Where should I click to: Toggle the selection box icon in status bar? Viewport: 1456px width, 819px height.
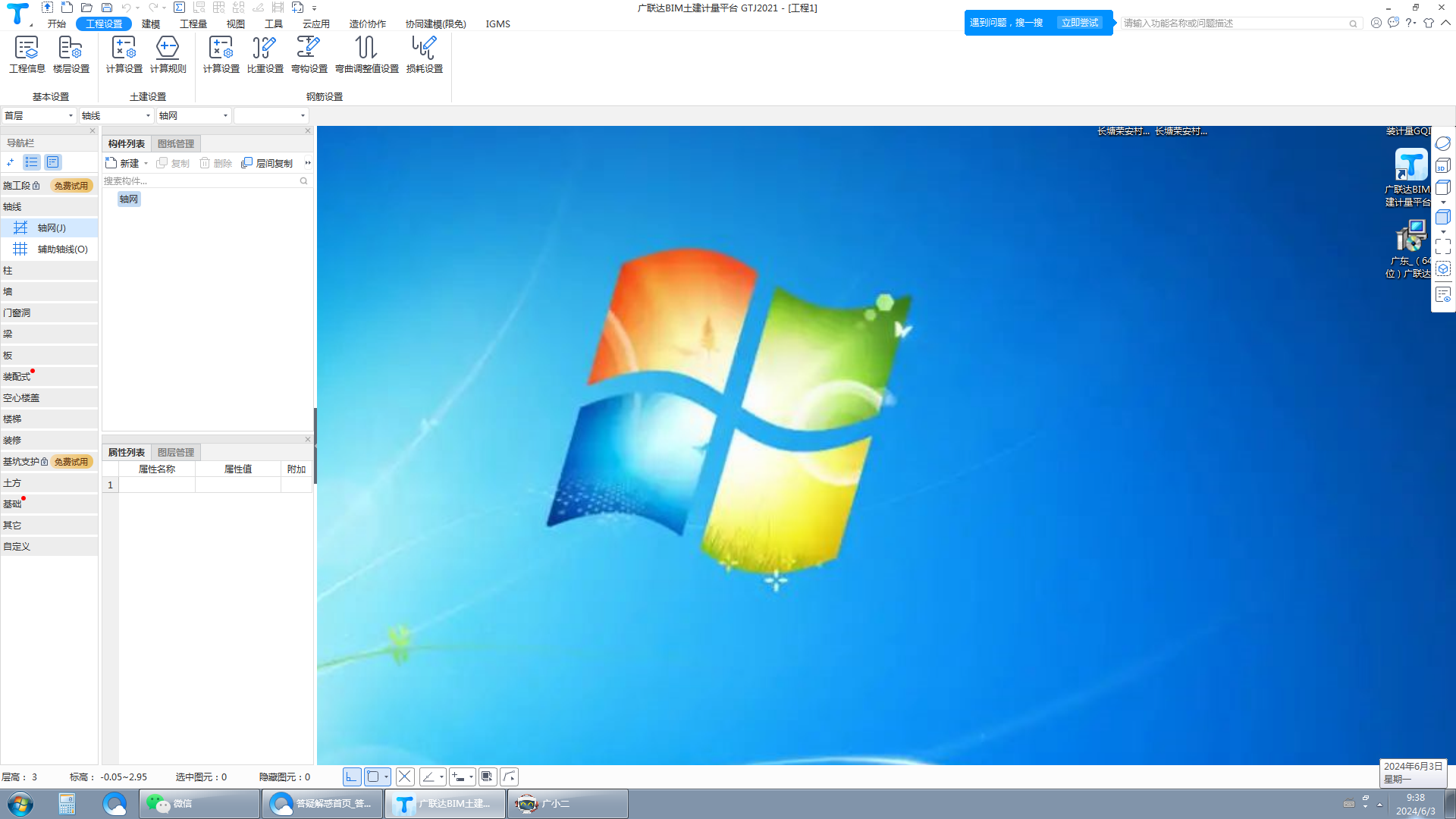pyautogui.click(x=487, y=777)
